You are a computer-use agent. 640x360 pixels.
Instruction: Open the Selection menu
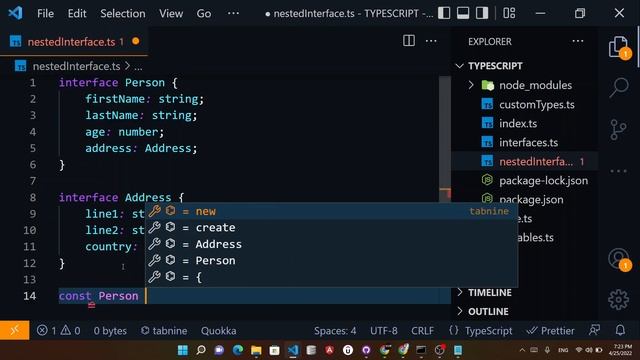[122, 13]
